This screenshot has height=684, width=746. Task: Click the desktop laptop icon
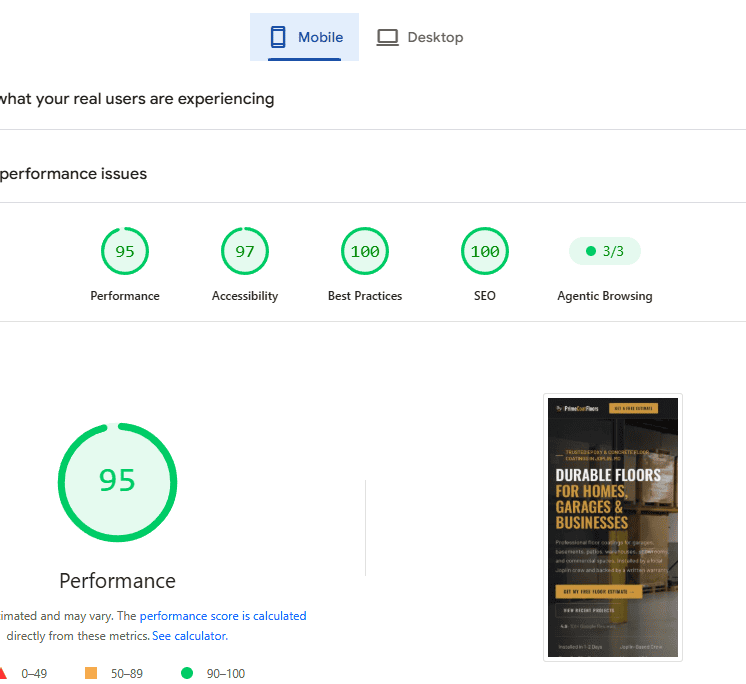point(387,38)
